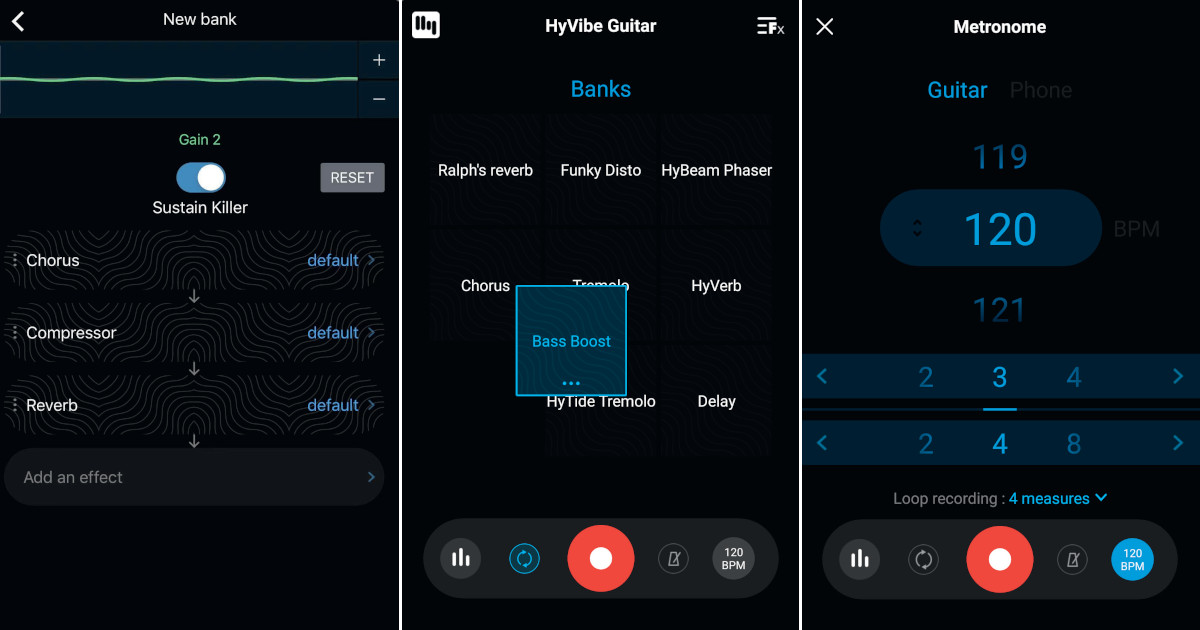Start recording in HyVibe Guitar screen
1200x630 pixels.
click(601, 558)
